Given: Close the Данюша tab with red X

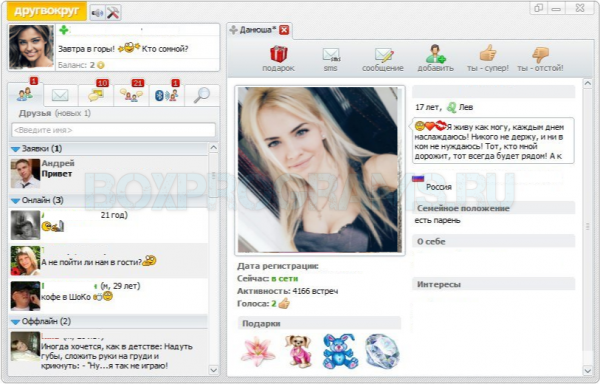Looking at the screenshot, I should click(284, 30).
